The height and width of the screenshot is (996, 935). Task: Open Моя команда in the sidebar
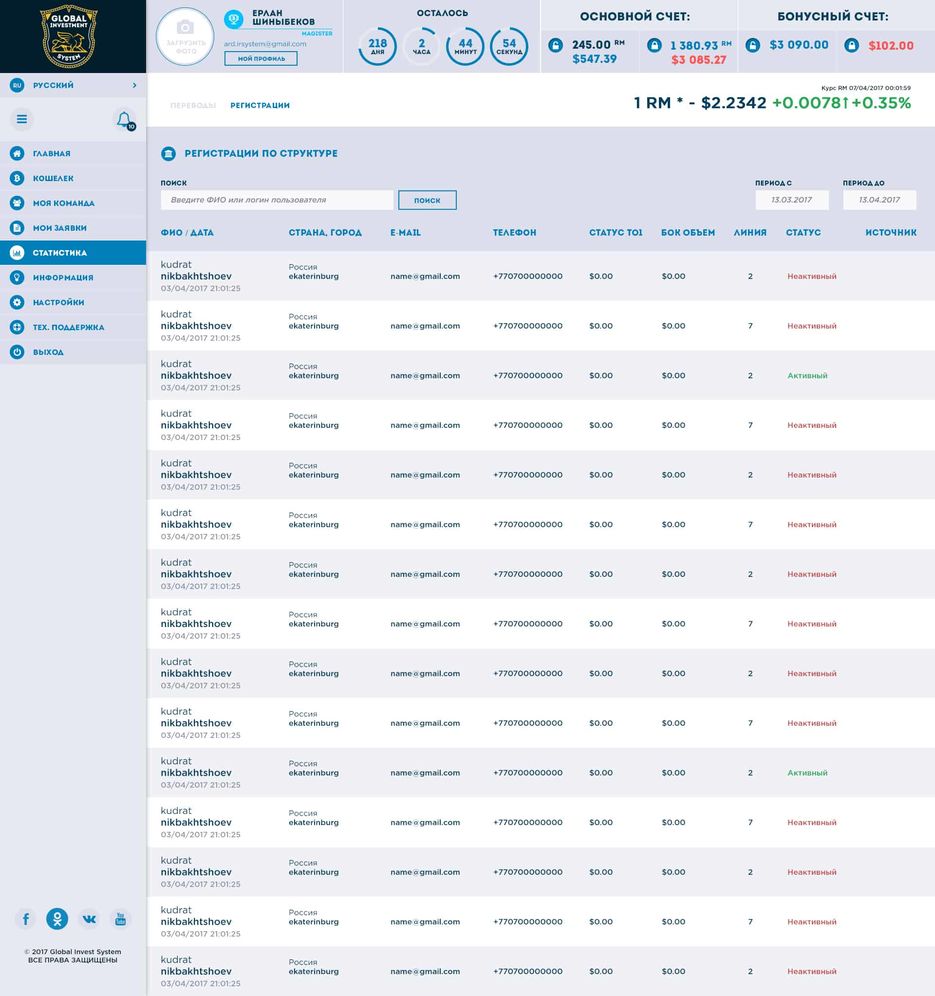(x=73, y=203)
